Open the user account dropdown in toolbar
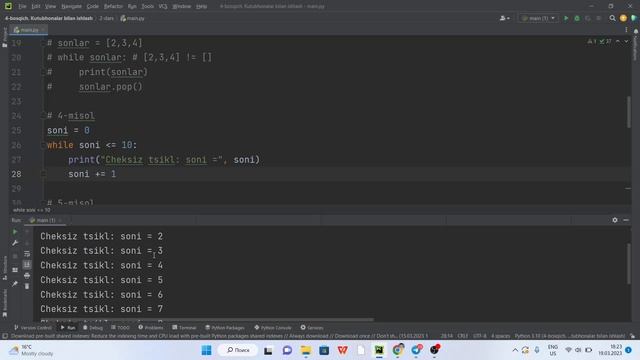 point(504,18)
